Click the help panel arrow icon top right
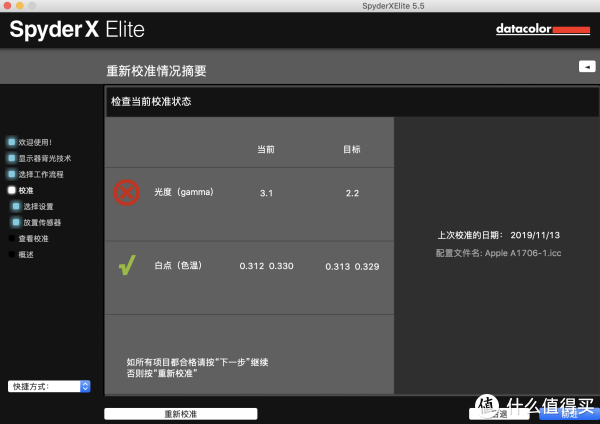Image resolution: width=600 pixels, height=424 pixels. (x=587, y=67)
